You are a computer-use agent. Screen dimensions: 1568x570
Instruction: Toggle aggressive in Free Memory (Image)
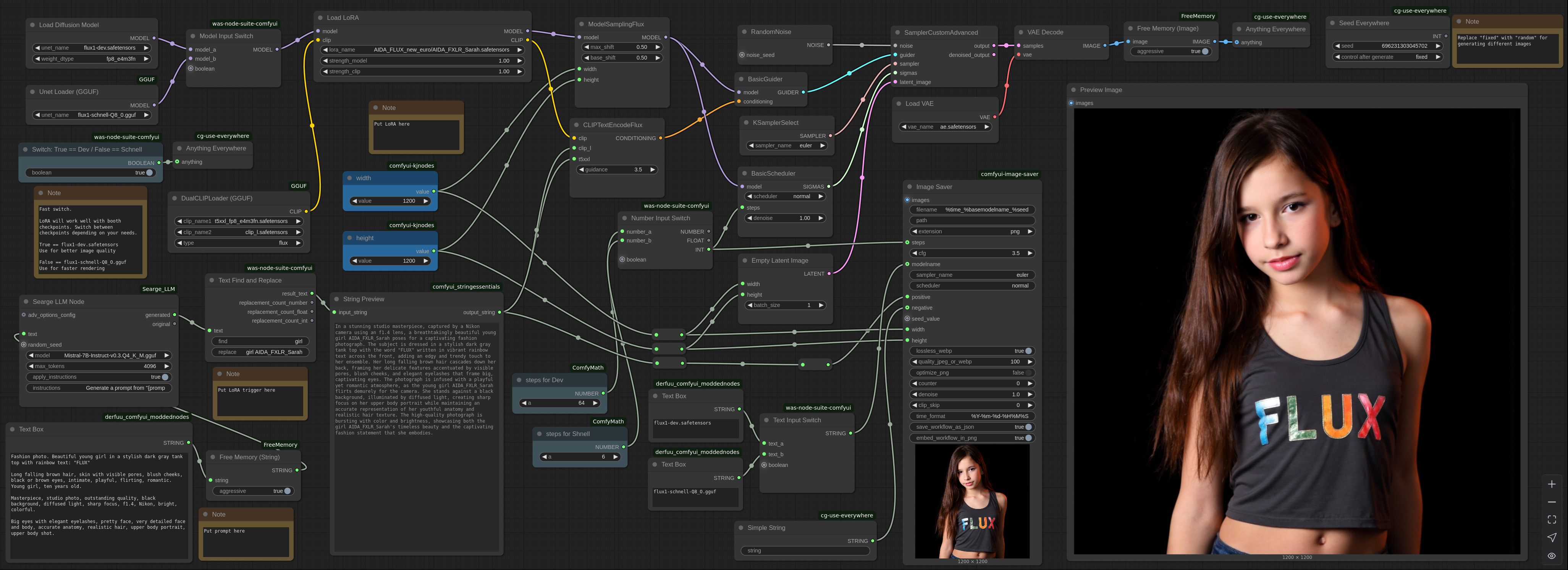(1170, 52)
